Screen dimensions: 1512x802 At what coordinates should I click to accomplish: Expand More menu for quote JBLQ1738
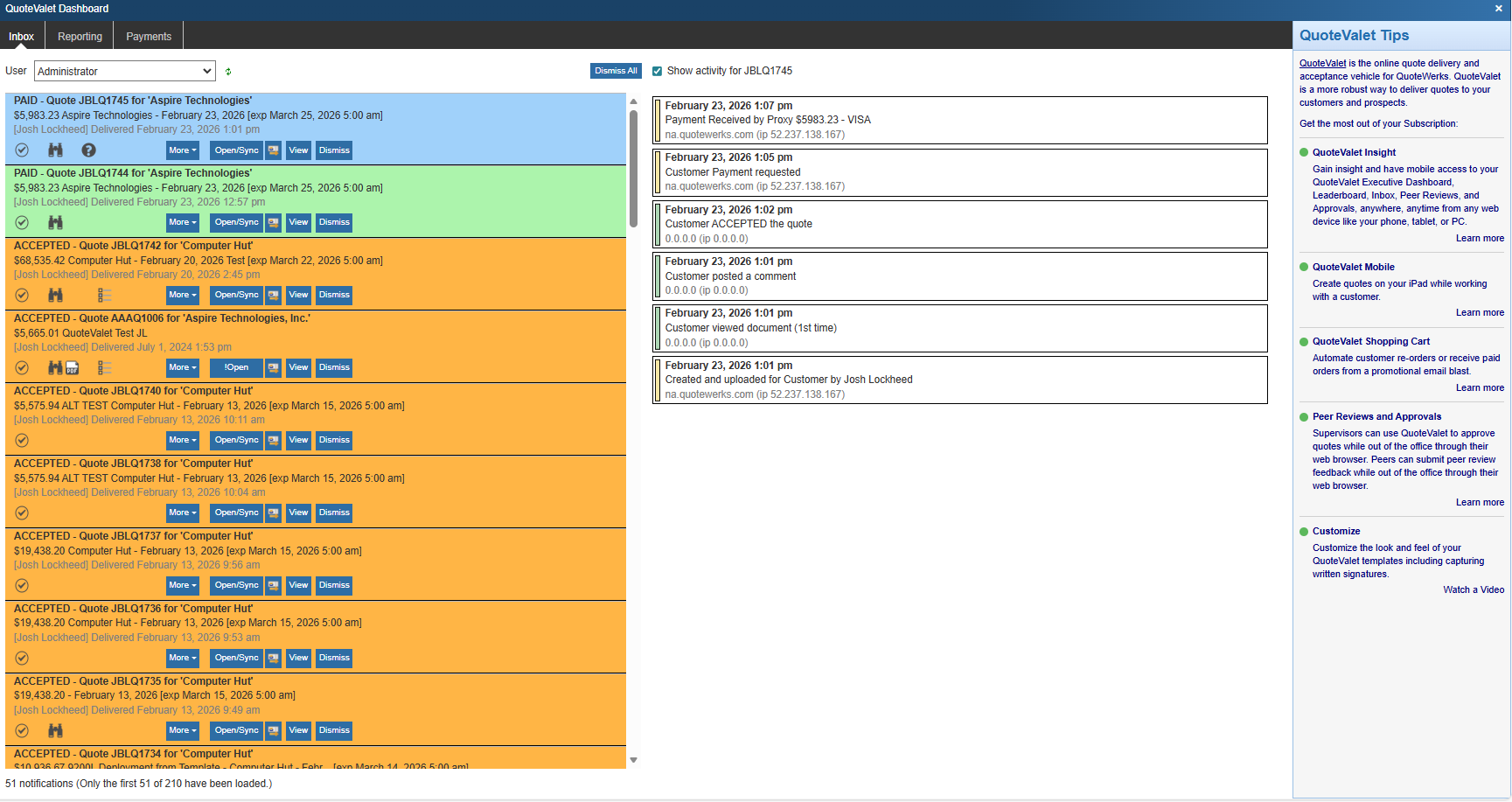pos(182,513)
